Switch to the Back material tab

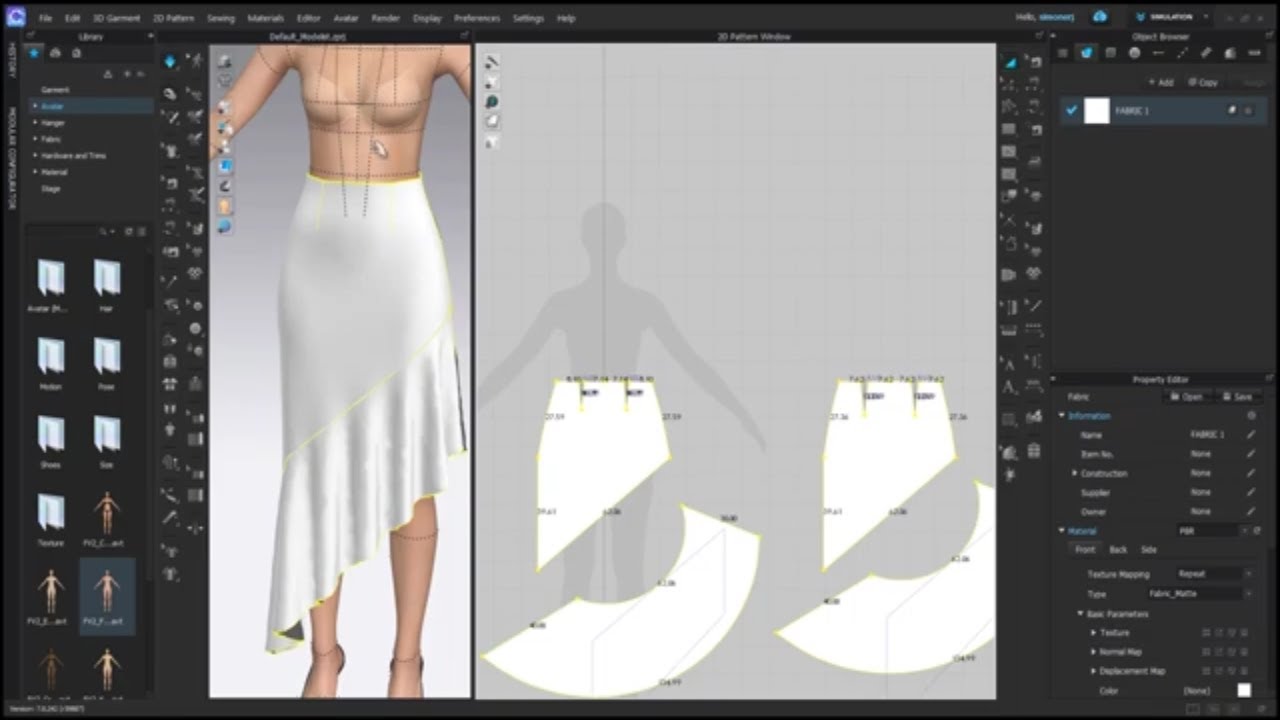(x=1118, y=550)
